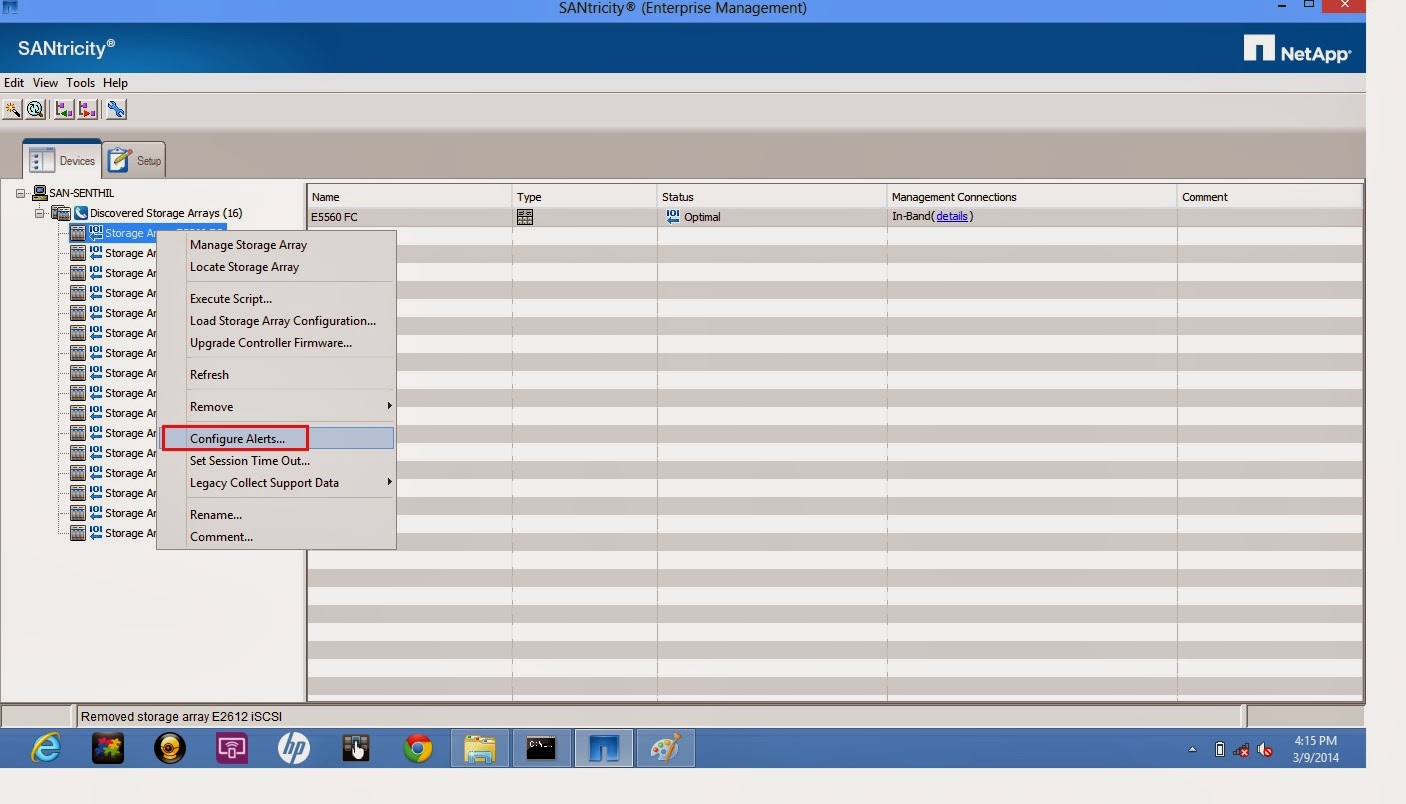Open File Explorer from the taskbar
Screen dimensions: 1406x804
click(x=480, y=748)
